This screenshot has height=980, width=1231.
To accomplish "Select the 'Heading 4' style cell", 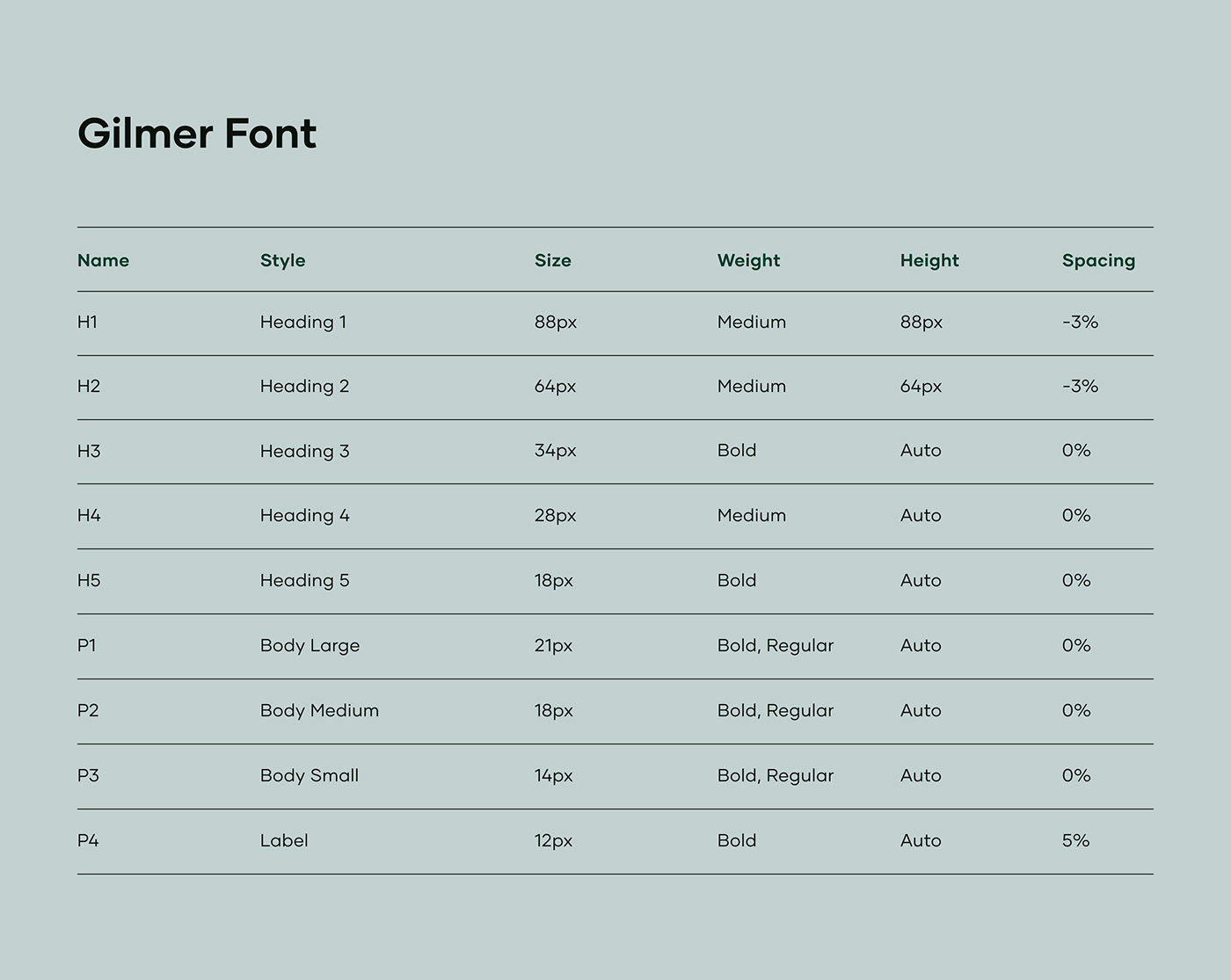I will pos(305,515).
